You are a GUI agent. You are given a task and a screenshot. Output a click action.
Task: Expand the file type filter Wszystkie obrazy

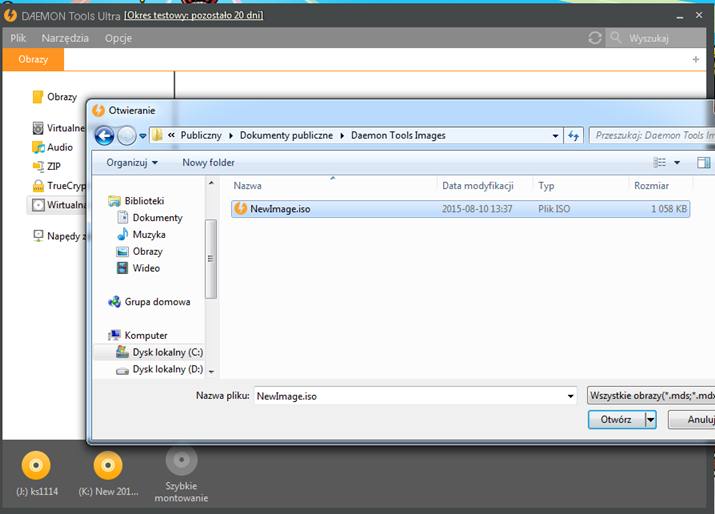point(651,395)
